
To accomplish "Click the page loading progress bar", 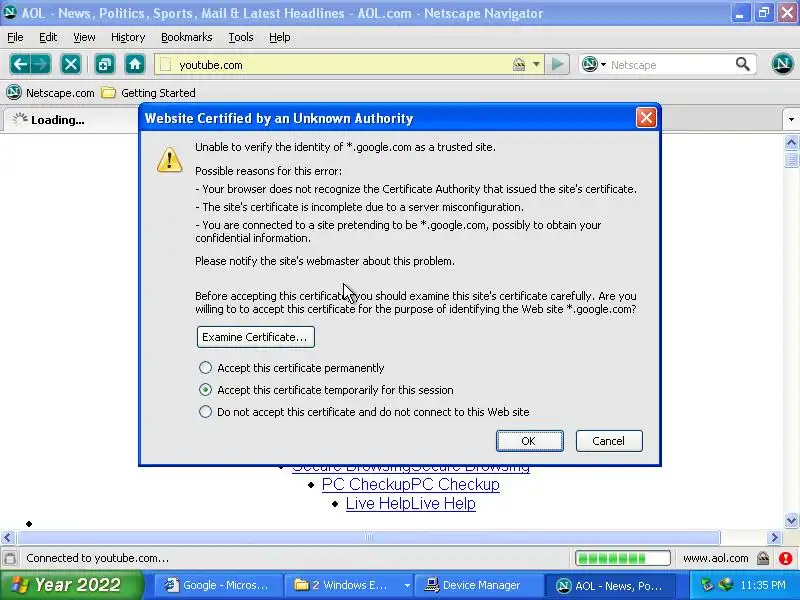I will [623, 558].
